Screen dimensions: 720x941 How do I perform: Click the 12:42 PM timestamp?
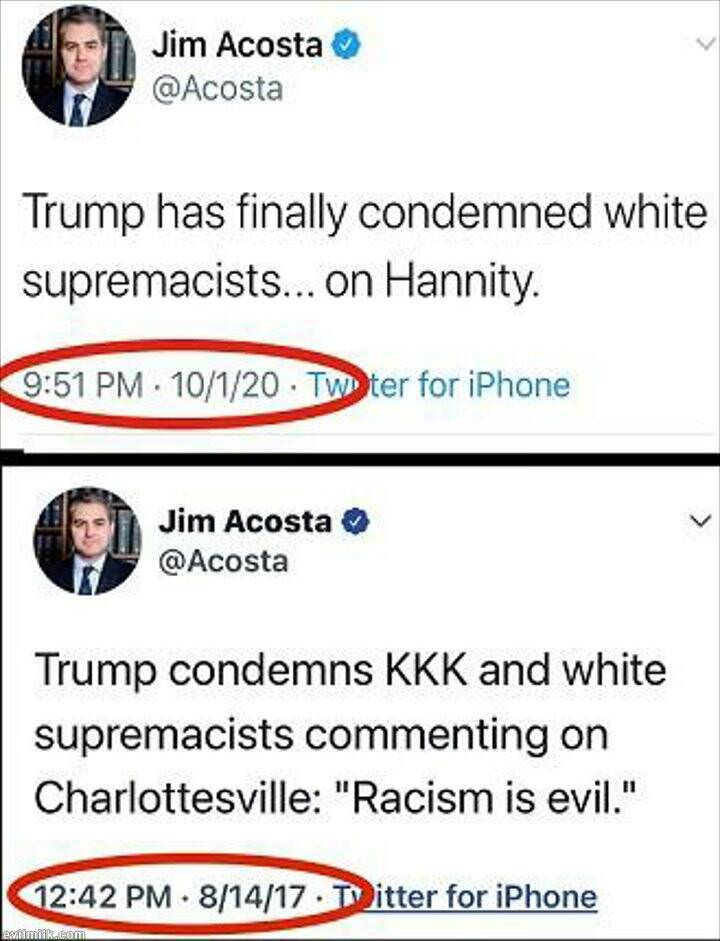point(104,898)
